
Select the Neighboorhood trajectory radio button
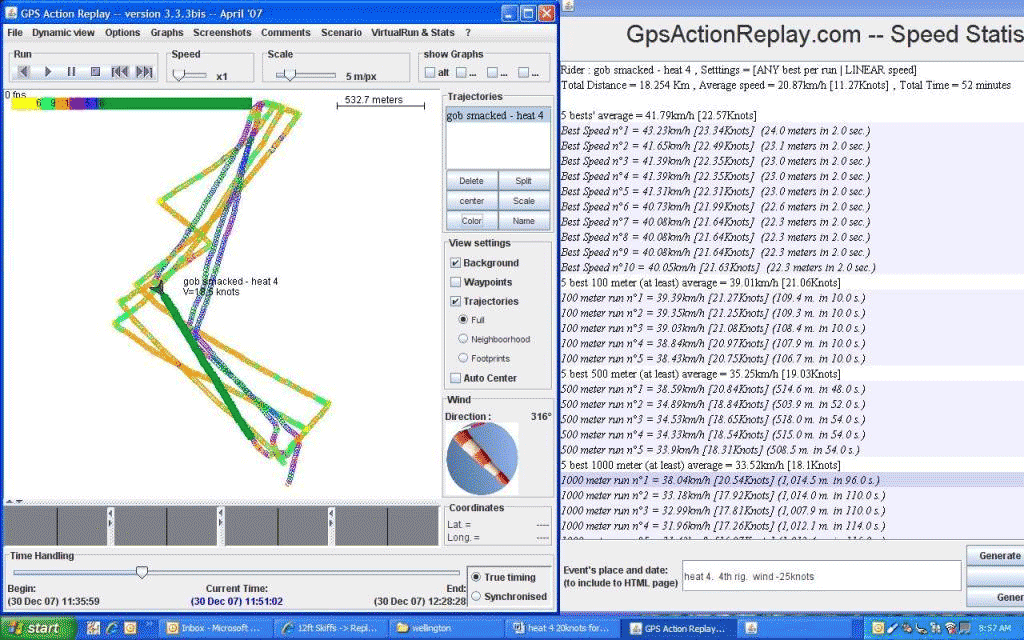coord(462,339)
